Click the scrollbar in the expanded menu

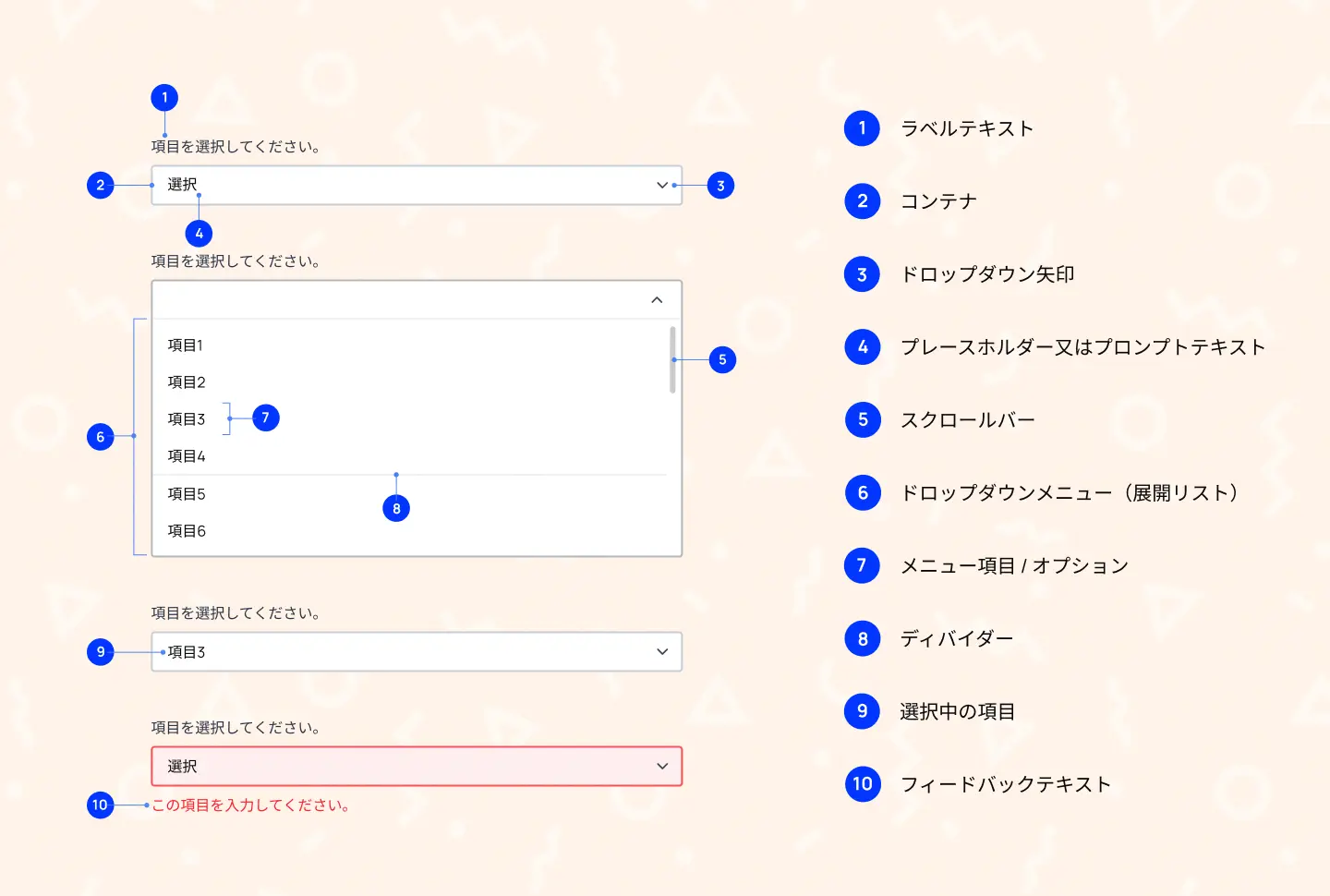point(671,360)
